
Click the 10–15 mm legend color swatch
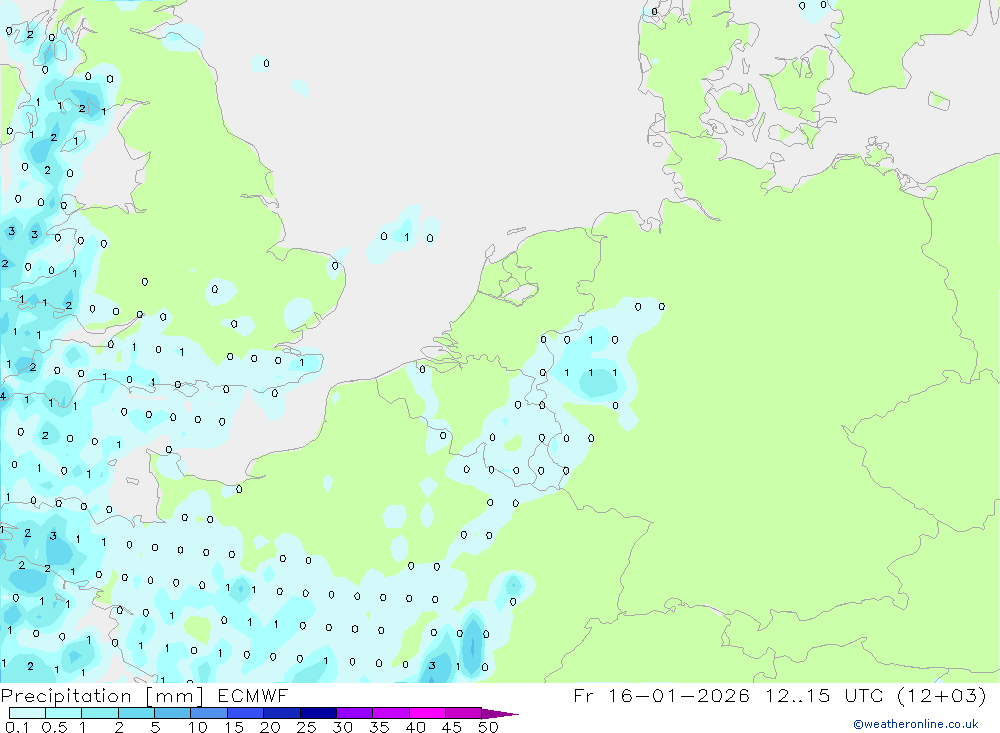209,713
